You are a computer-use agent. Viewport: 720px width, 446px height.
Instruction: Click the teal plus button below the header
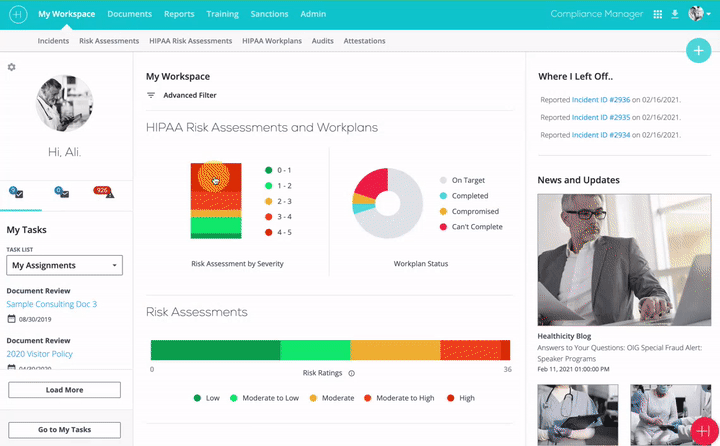[x=697, y=51]
